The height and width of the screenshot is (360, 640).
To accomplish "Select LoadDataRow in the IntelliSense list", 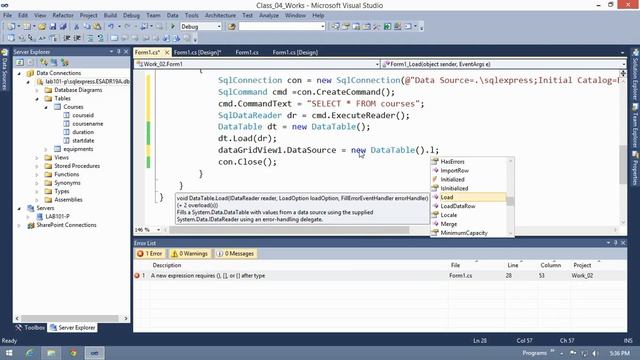I will pyautogui.click(x=469, y=206).
